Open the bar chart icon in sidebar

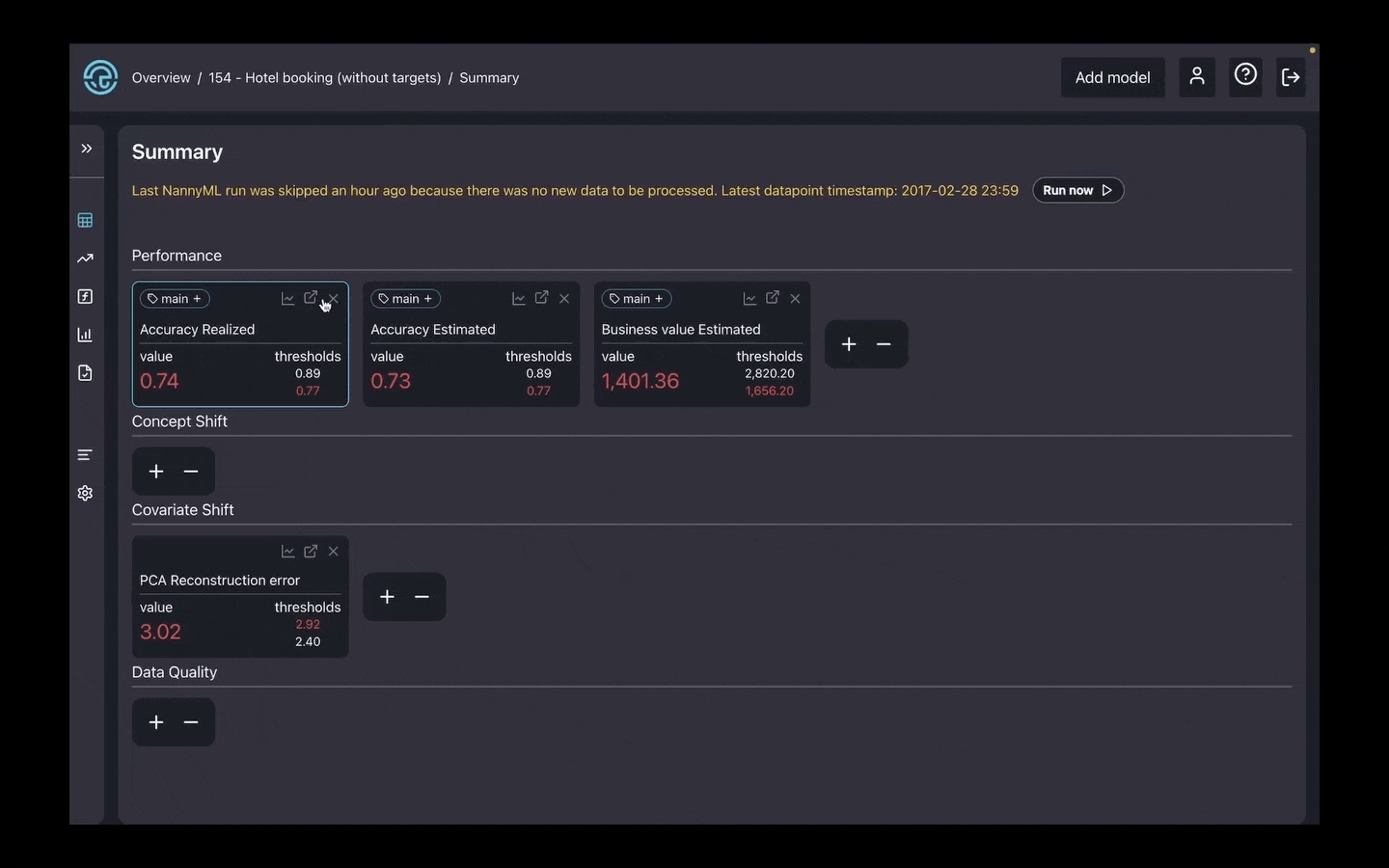(x=85, y=335)
